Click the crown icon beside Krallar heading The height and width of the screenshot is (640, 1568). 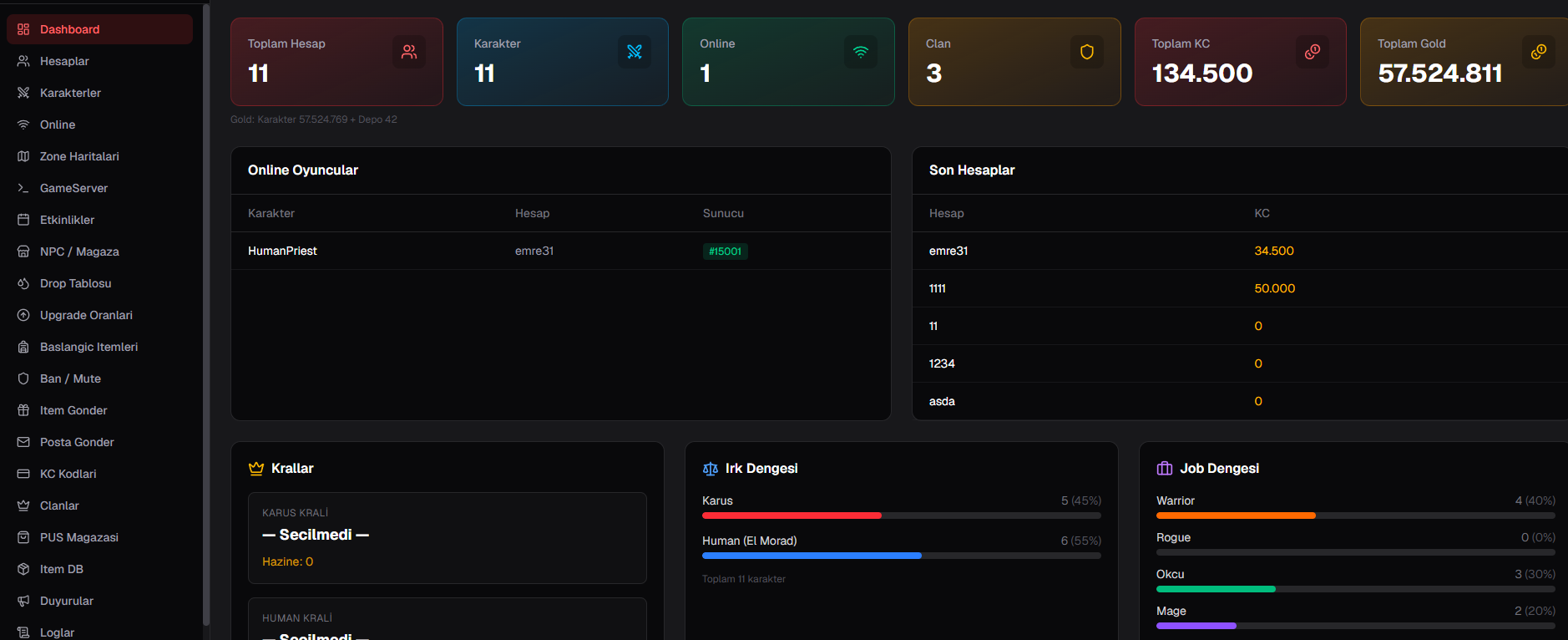pos(256,469)
